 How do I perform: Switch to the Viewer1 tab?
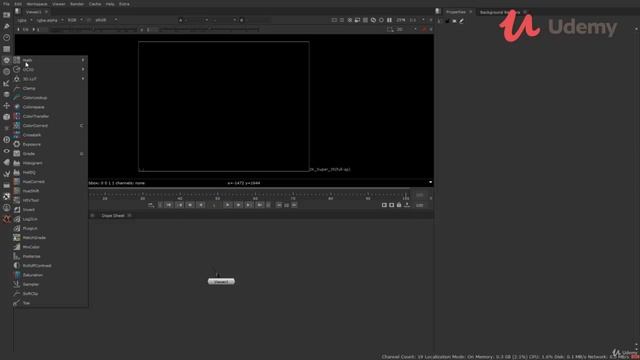coord(33,12)
